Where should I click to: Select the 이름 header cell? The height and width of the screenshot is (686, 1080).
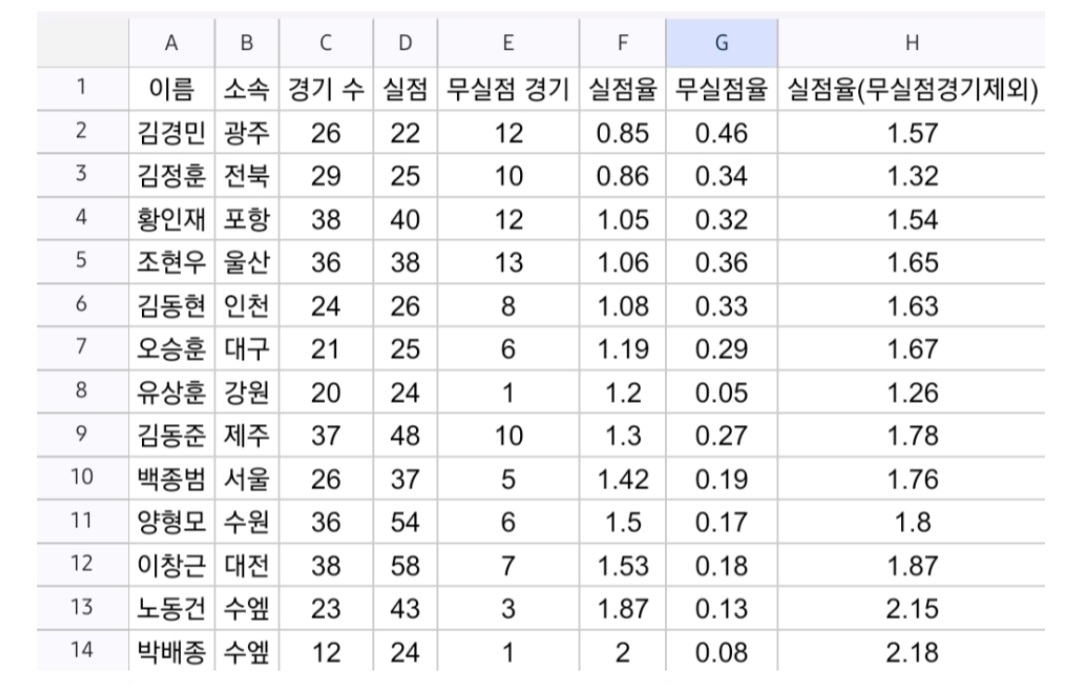click(x=171, y=90)
